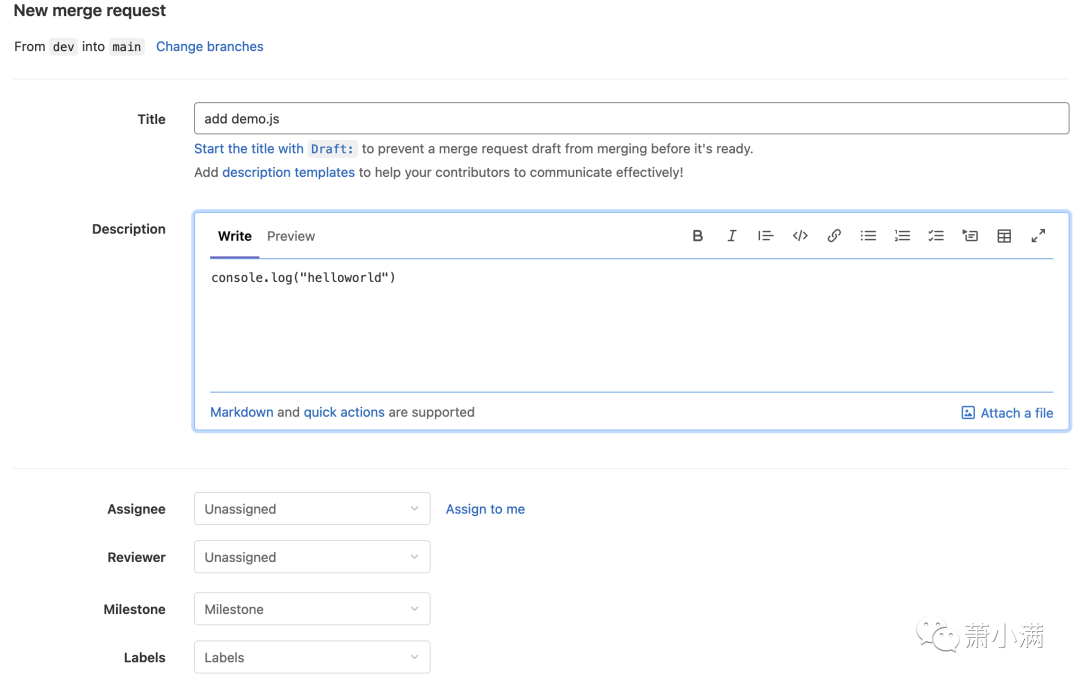Open the Reviewer dropdown
The height and width of the screenshot is (684, 1080).
(x=312, y=557)
